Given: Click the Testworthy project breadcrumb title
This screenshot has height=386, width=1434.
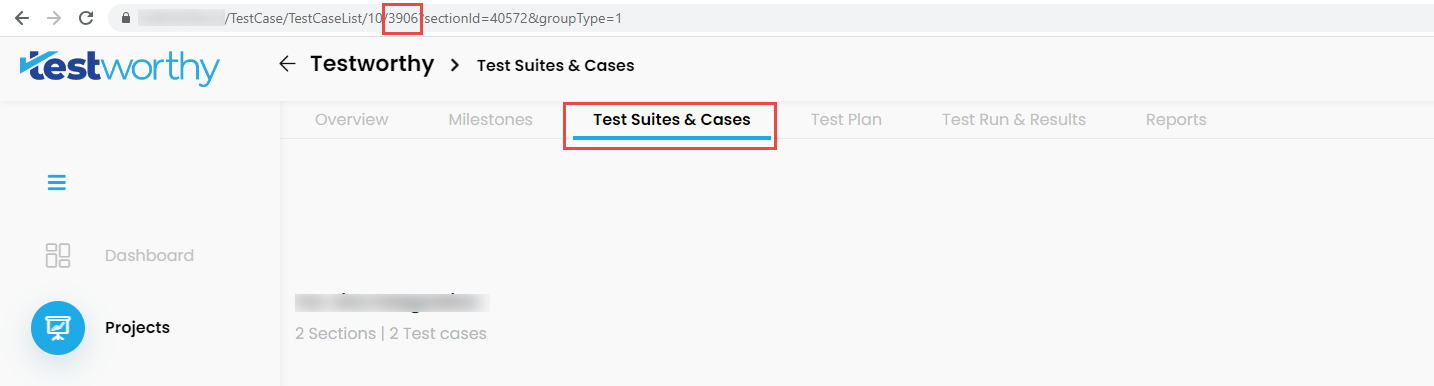Looking at the screenshot, I should click(372, 64).
